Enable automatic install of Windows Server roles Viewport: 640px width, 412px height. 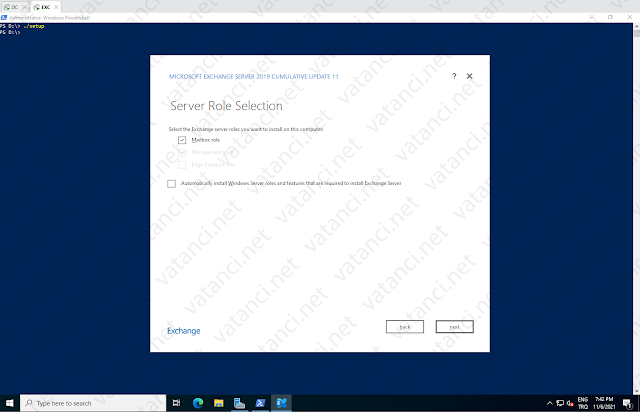171,184
